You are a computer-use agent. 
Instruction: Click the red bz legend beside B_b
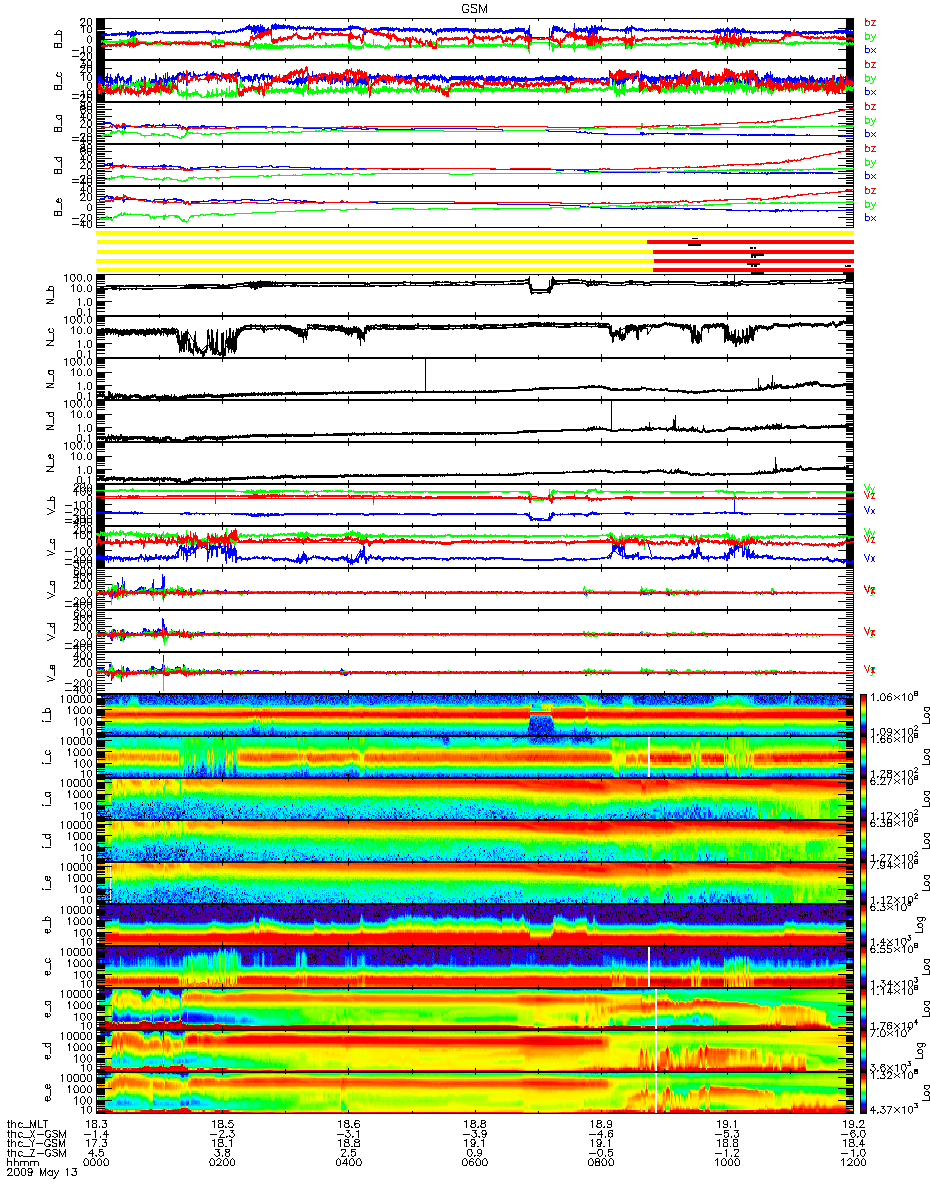(870, 23)
